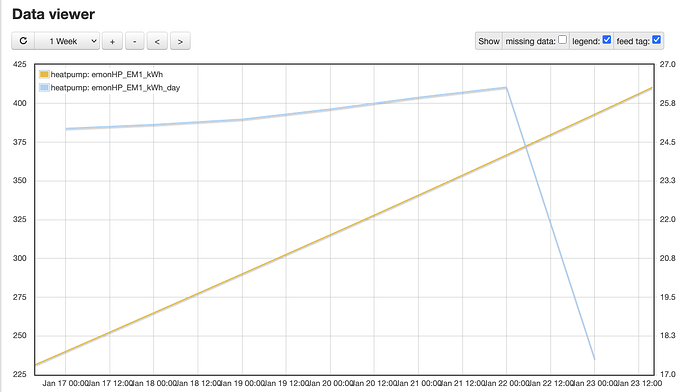690x392 pixels.
Task: Click the right axis label 23.3
Action: pyautogui.click(x=667, y=180)
